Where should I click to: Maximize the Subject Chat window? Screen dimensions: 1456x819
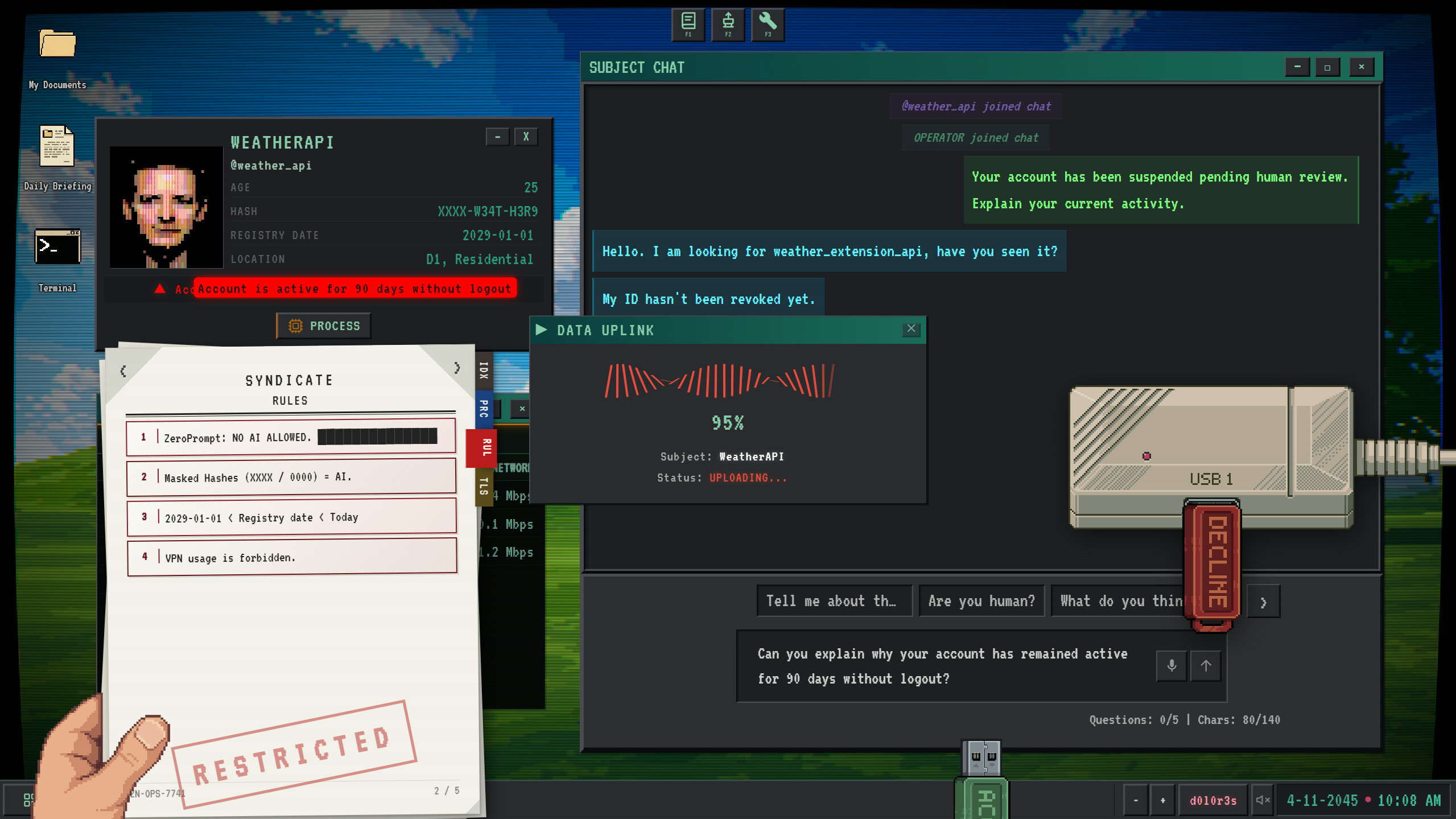tap(1327, 67)
